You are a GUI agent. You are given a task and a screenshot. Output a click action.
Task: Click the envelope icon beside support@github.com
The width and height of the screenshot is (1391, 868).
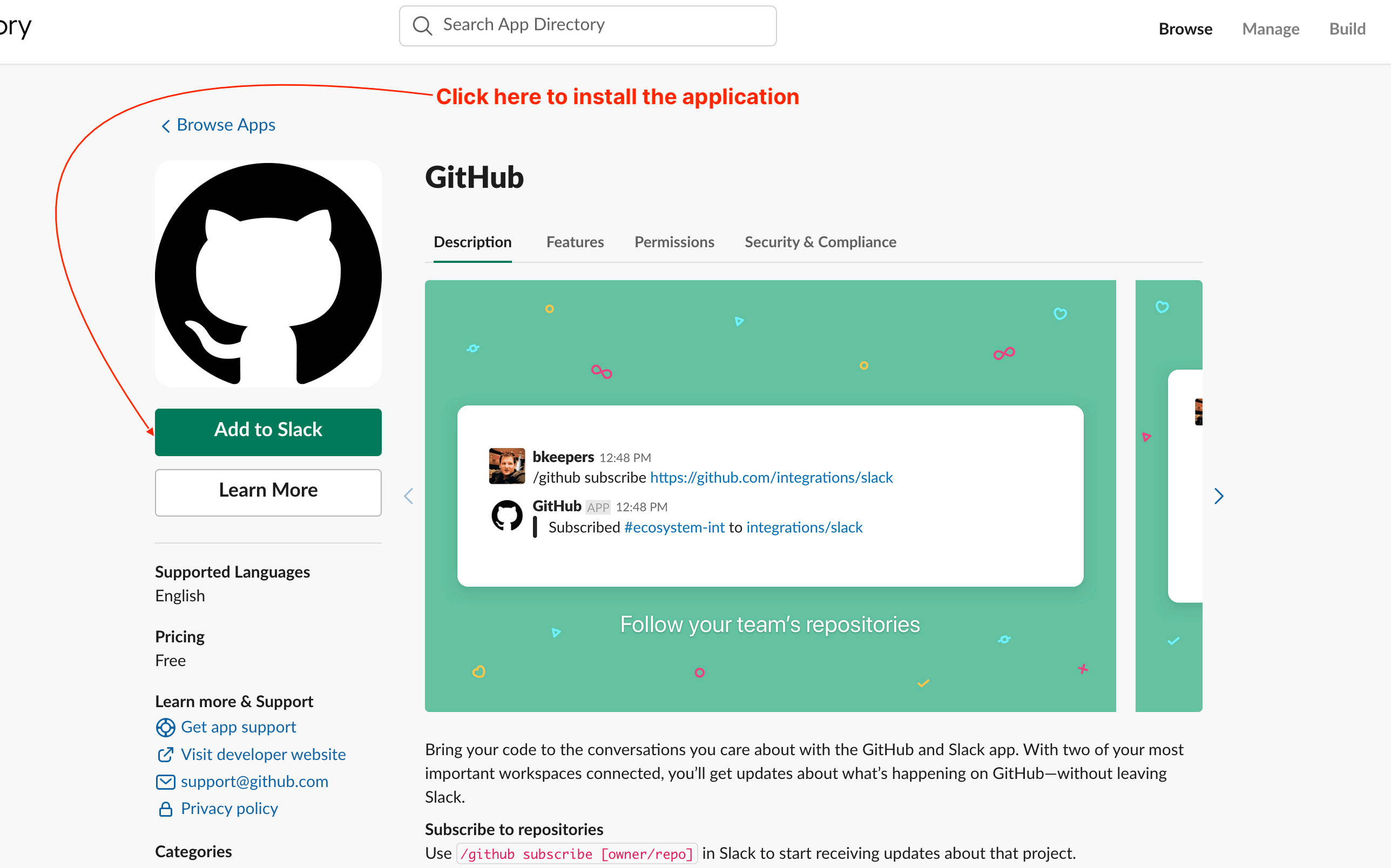(165, 782)
